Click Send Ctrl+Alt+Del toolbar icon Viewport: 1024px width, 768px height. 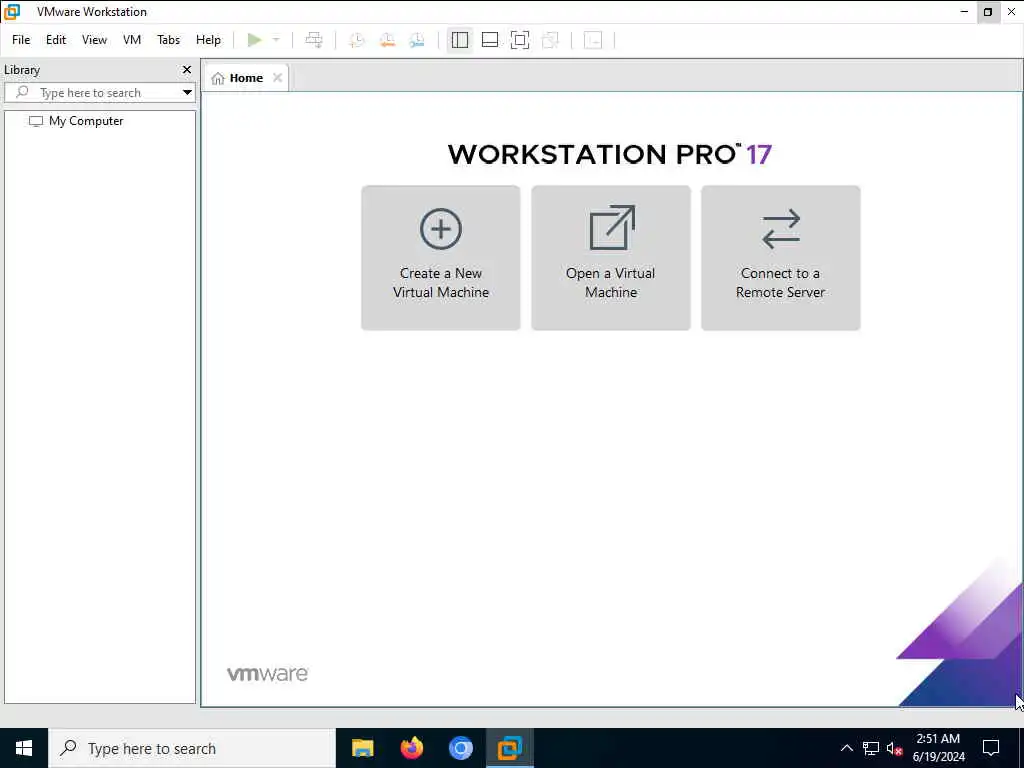314,40
